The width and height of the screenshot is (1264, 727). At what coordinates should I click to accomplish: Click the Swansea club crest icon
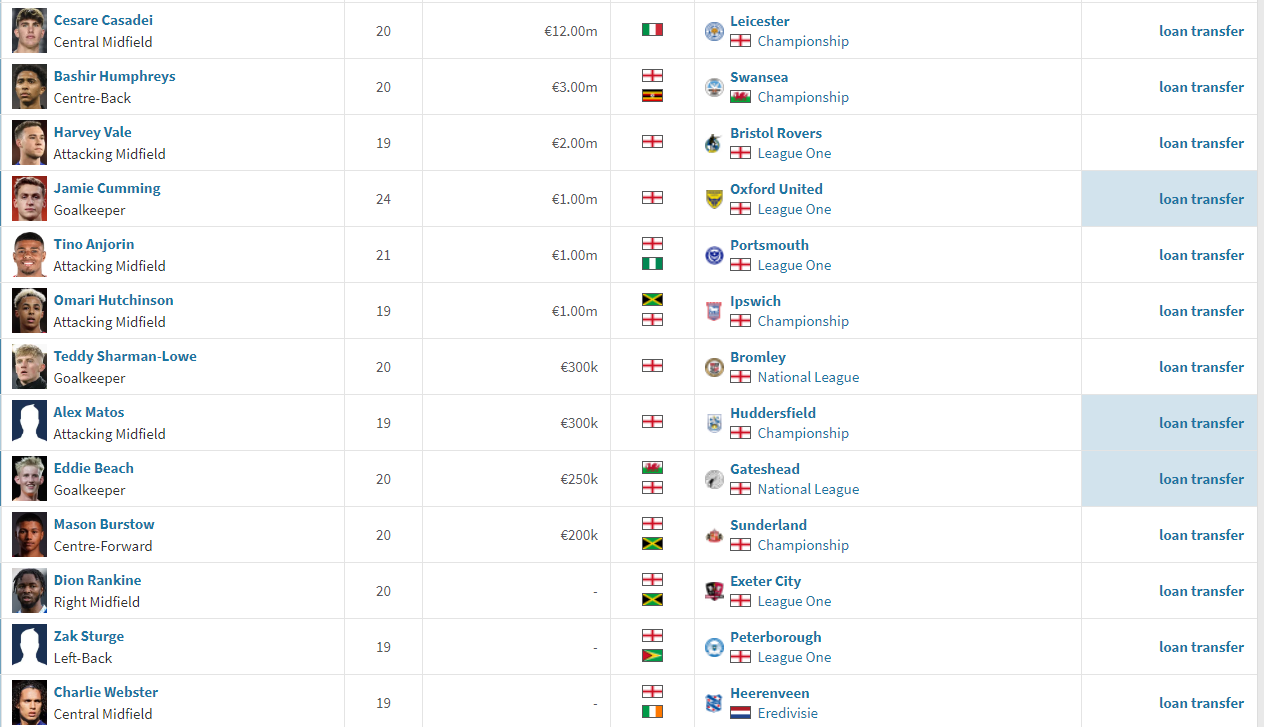(713, 87)
